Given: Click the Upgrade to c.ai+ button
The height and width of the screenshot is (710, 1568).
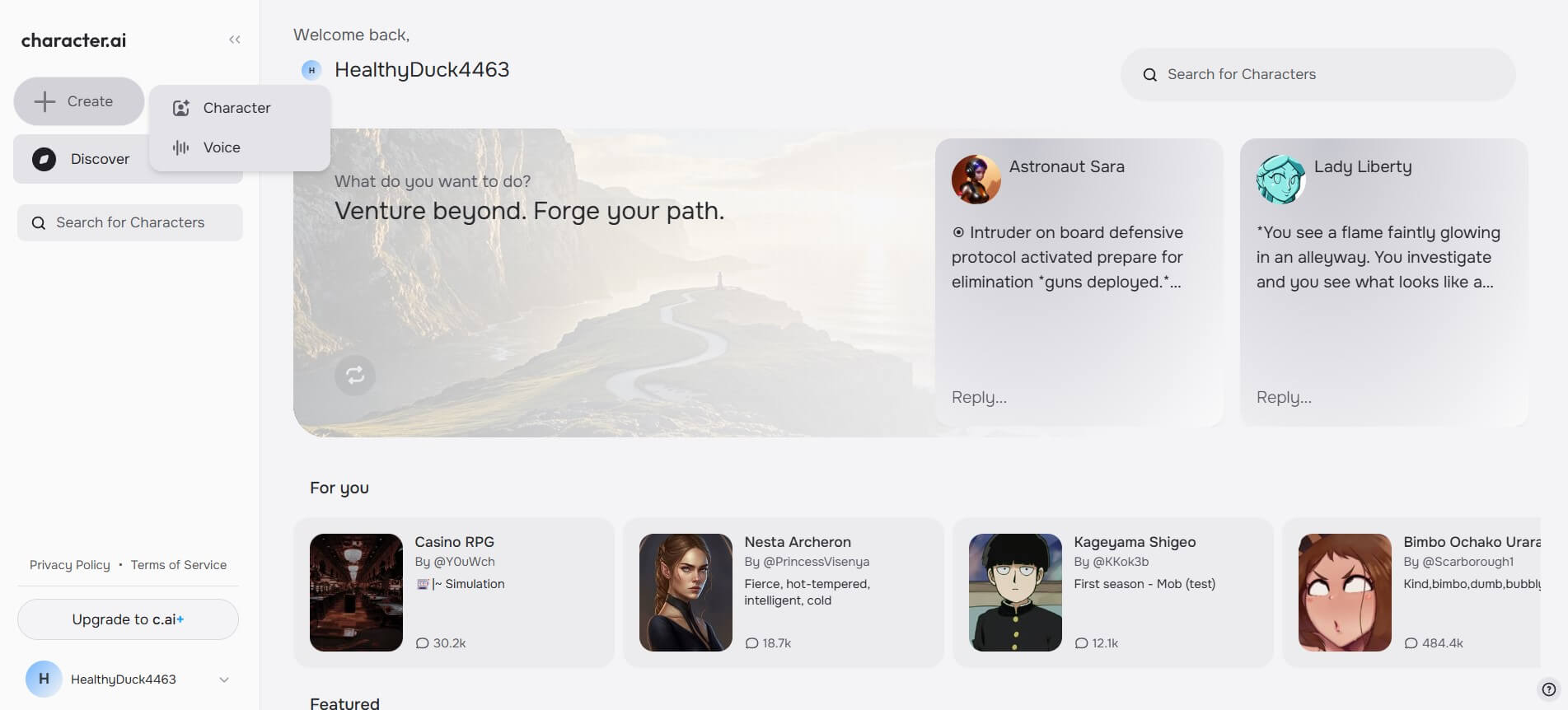Looking at the screenshot, I should point(128,619).
